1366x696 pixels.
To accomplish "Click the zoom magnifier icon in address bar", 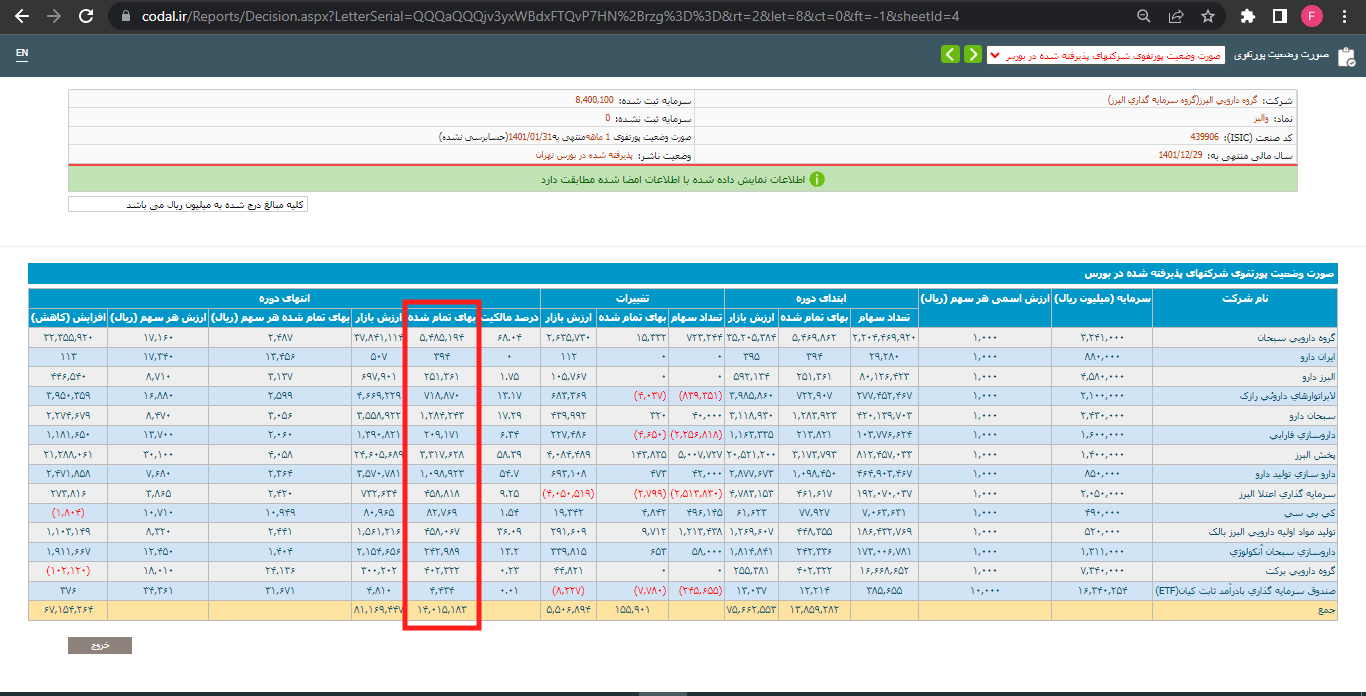I will point(1144,16).
